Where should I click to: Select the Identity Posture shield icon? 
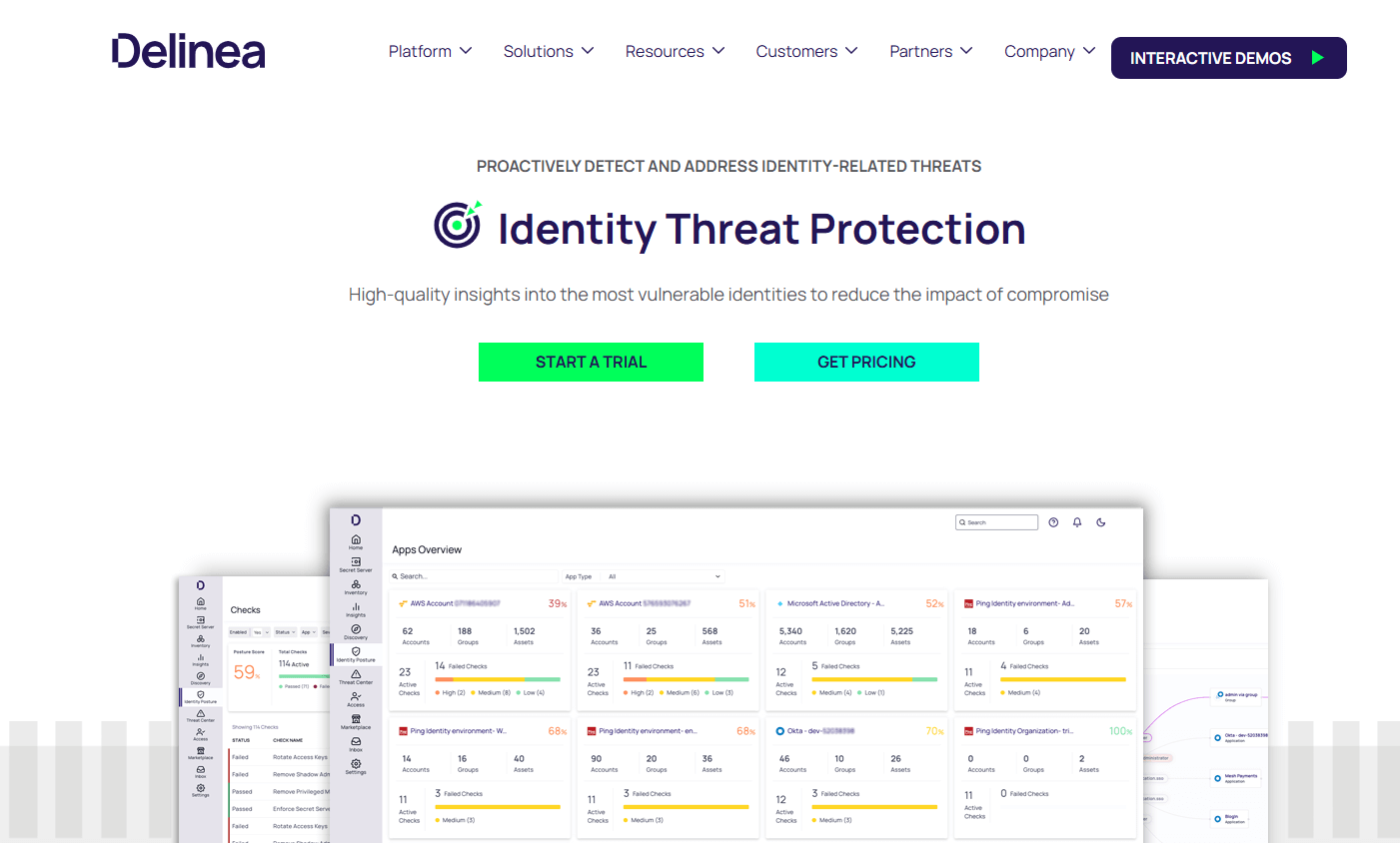[356, 651]
